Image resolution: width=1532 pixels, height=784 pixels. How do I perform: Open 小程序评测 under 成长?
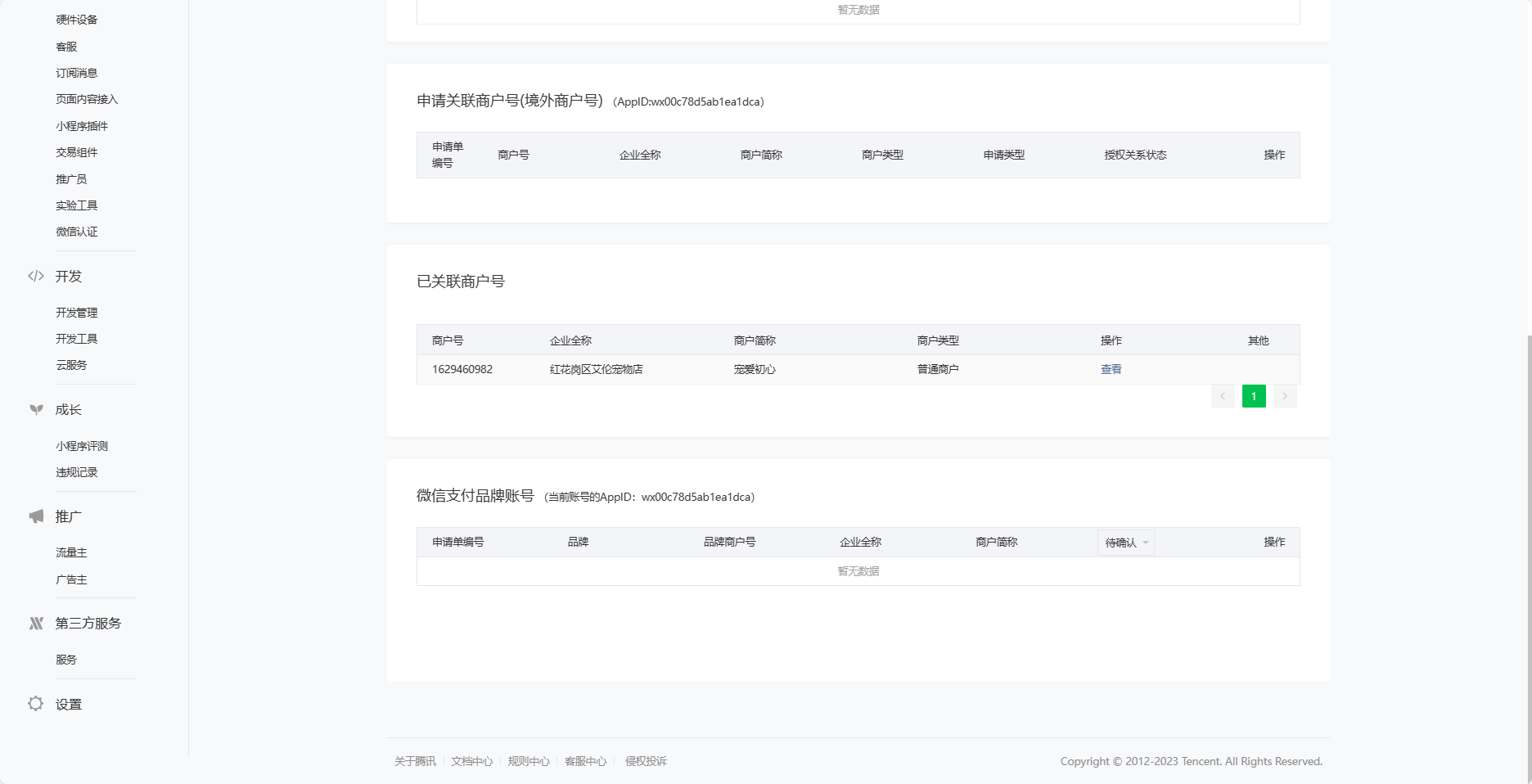(82, 446)
